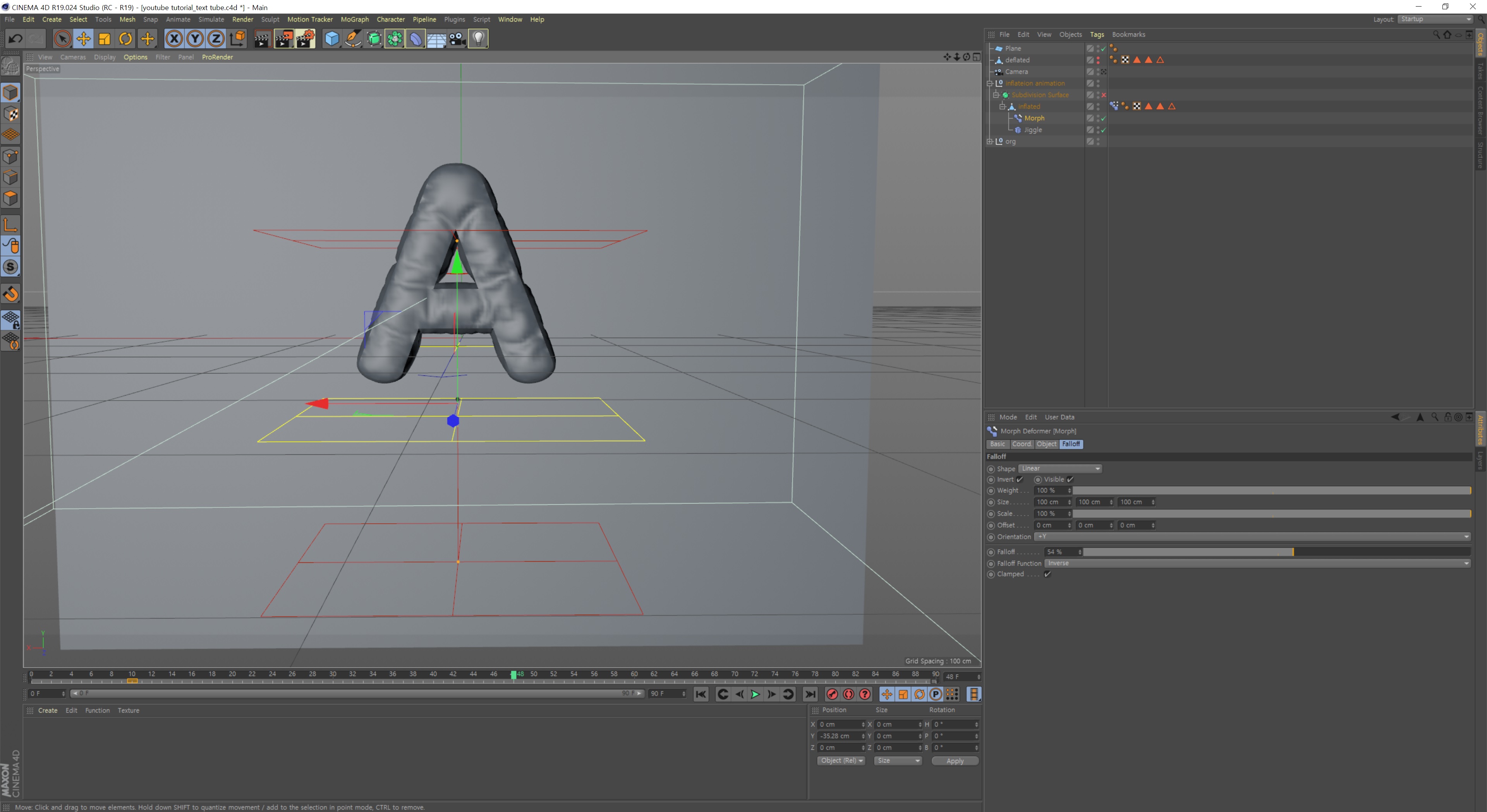Click the Undo arrow icon
Screen dimensions: 1487x812
coord(15,39)
